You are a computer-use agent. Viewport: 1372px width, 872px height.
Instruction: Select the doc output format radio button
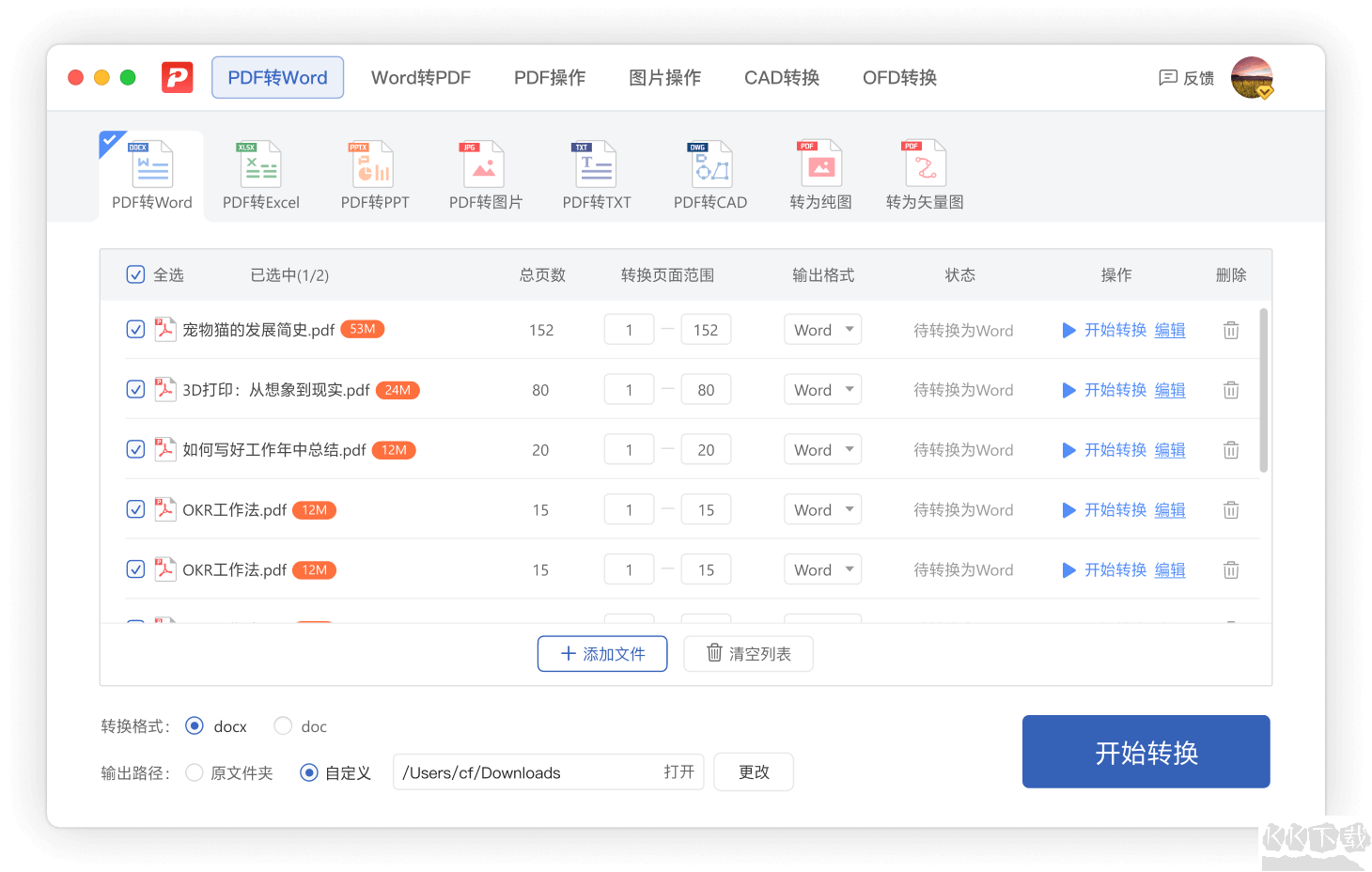282,725
